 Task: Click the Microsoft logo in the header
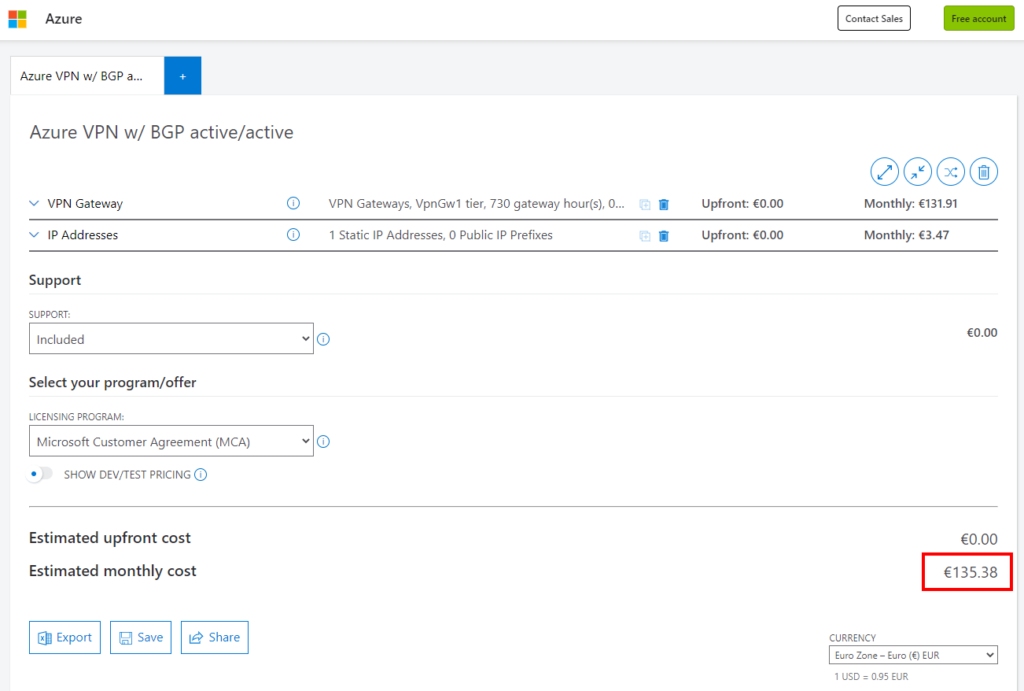pos(18,19)
